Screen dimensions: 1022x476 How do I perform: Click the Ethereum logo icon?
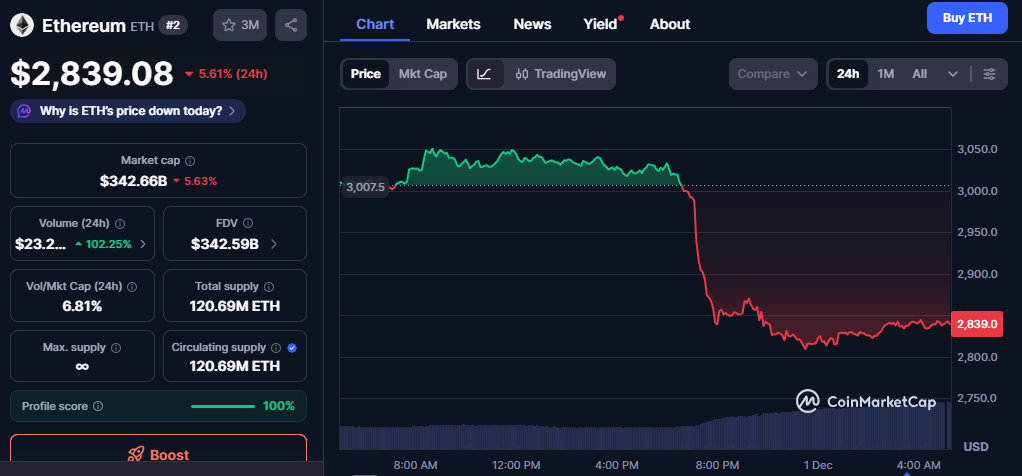tap(21, 24)
